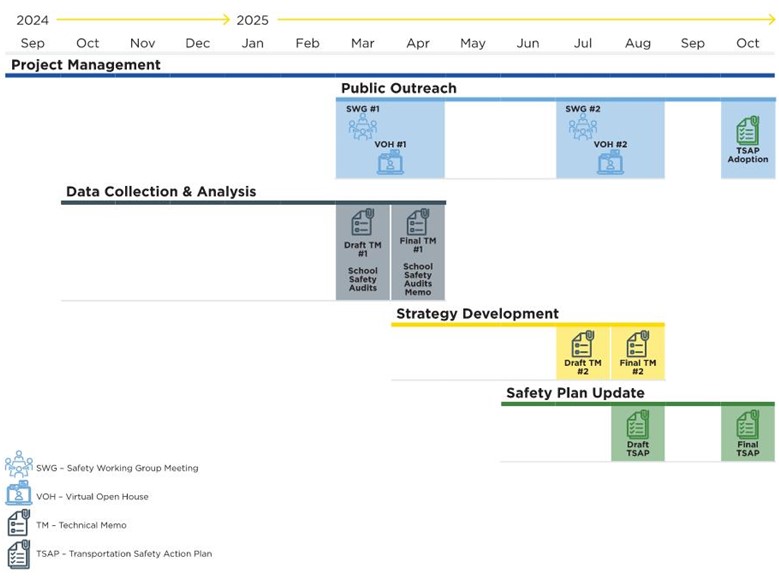Click the Draft TSAP checklist icon

tap(638, 424)
